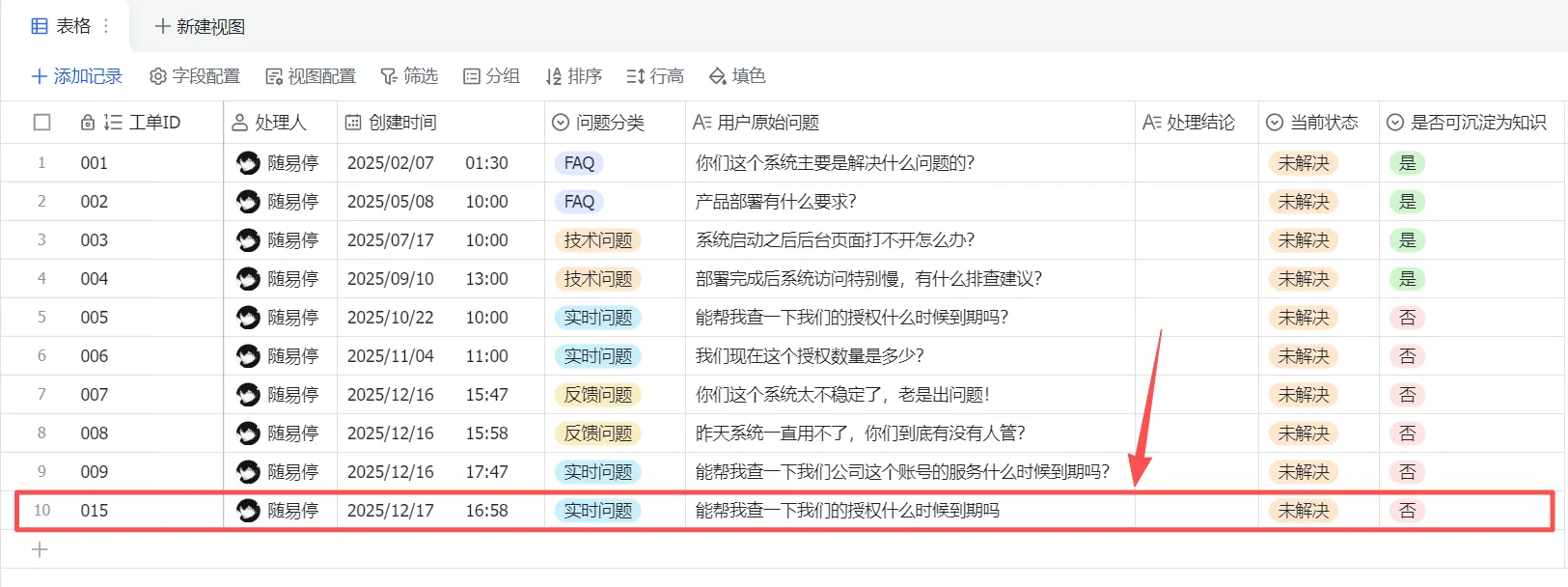Create a new view with 新建视图

coord(200,26)
